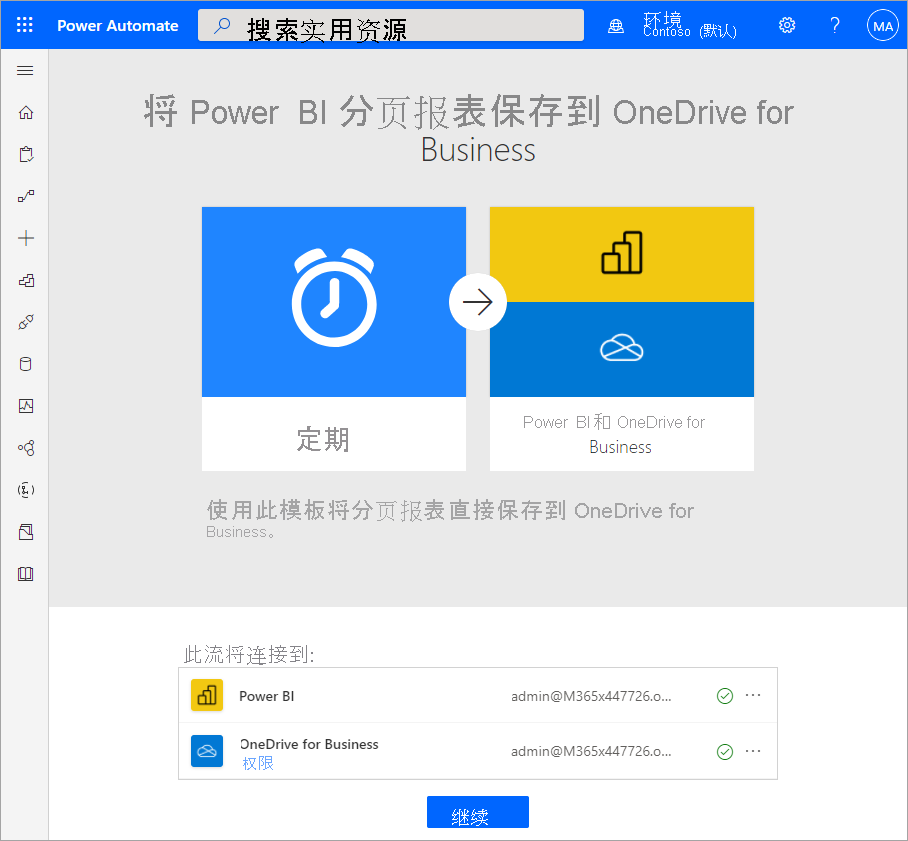Image resolution: width=908 pixels, height=841 pixels.
Task: Open OneDrive for Business more options
Action: [753, 751]
